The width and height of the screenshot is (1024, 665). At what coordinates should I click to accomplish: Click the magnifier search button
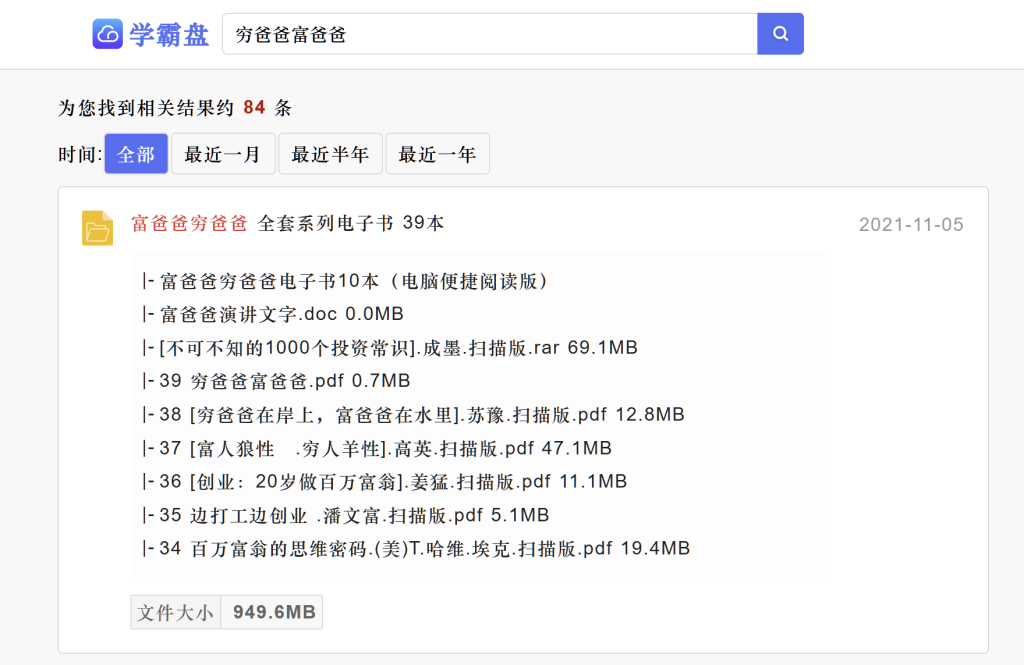click(x=780, y=33)
